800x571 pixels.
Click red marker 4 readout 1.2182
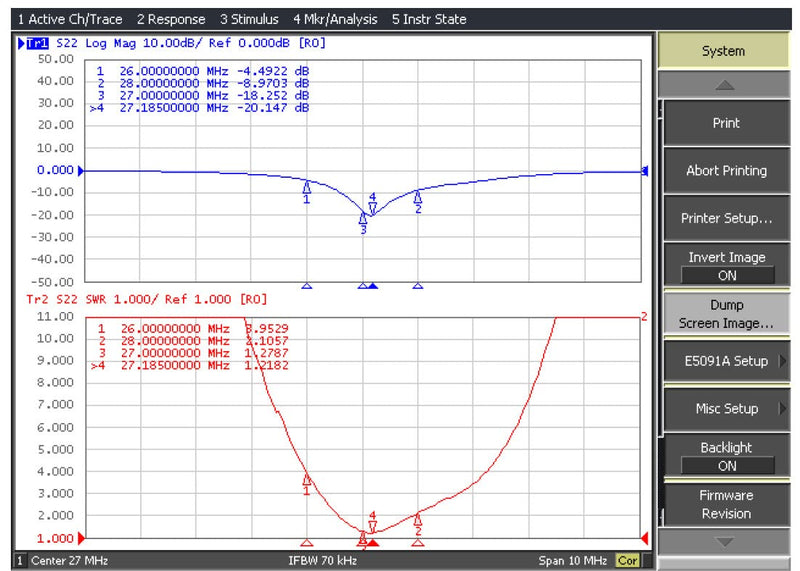[x=190, y=365]
